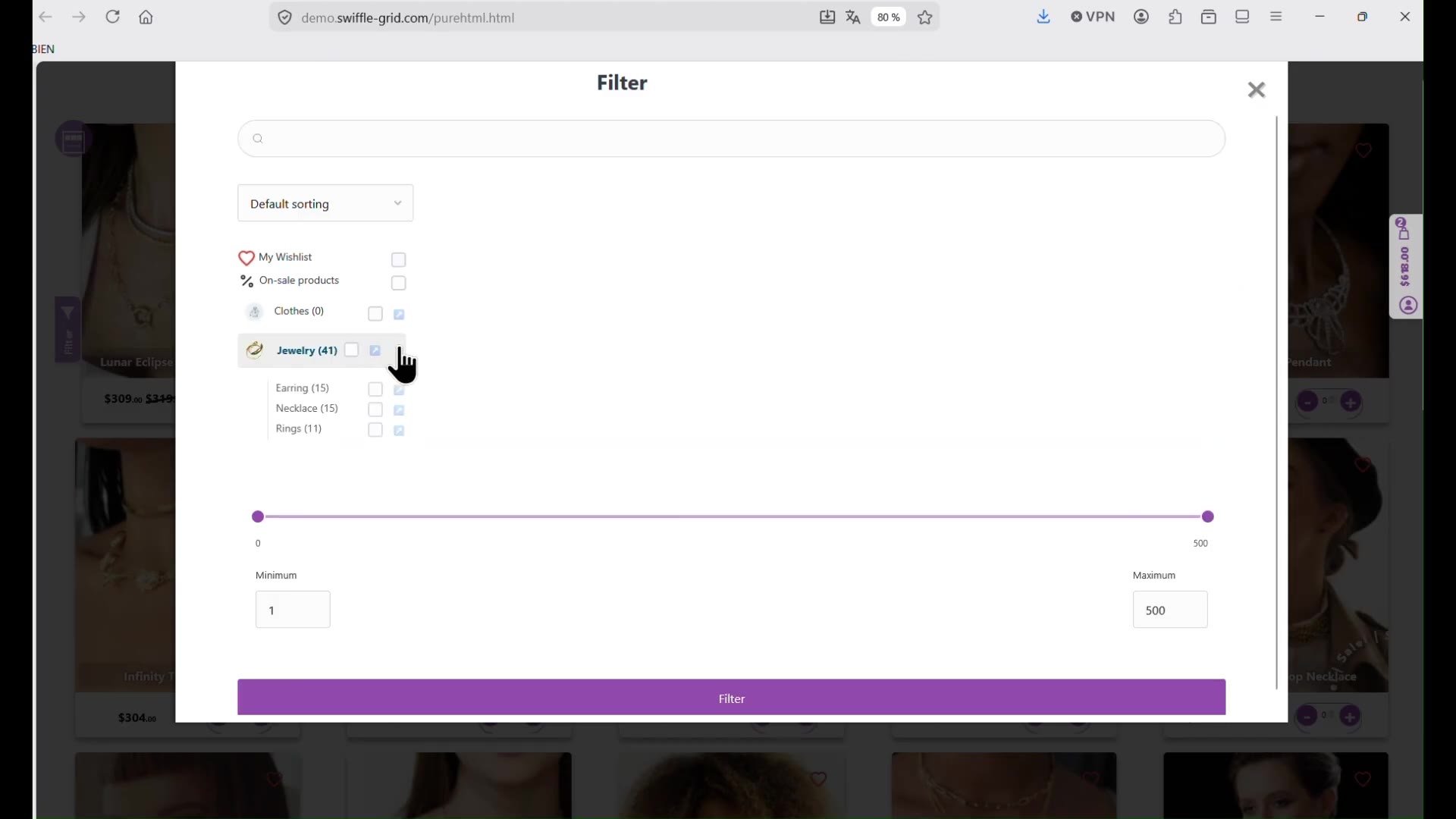Image resolution: width=1456 pixels, height=819 pixels.
Task: Open the install app icon in address bar
Action: pos(828,17)
